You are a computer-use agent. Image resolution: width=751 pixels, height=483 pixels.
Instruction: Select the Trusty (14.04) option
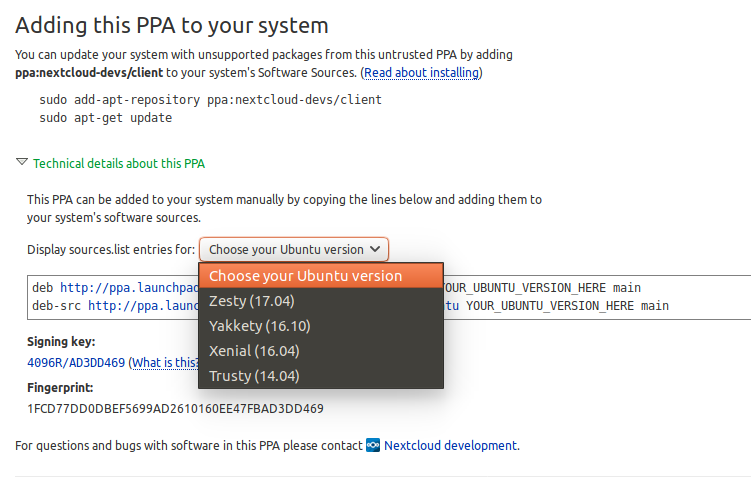pyautogui.click(x=254, y=376)
